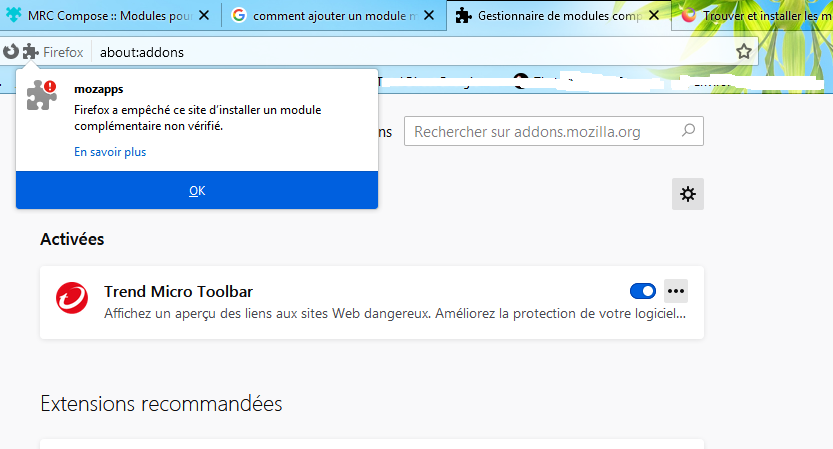Disable the Trend Micro Toolbar toggle
833x449 pixels.
pyautogui.click(x=642, y=291)
